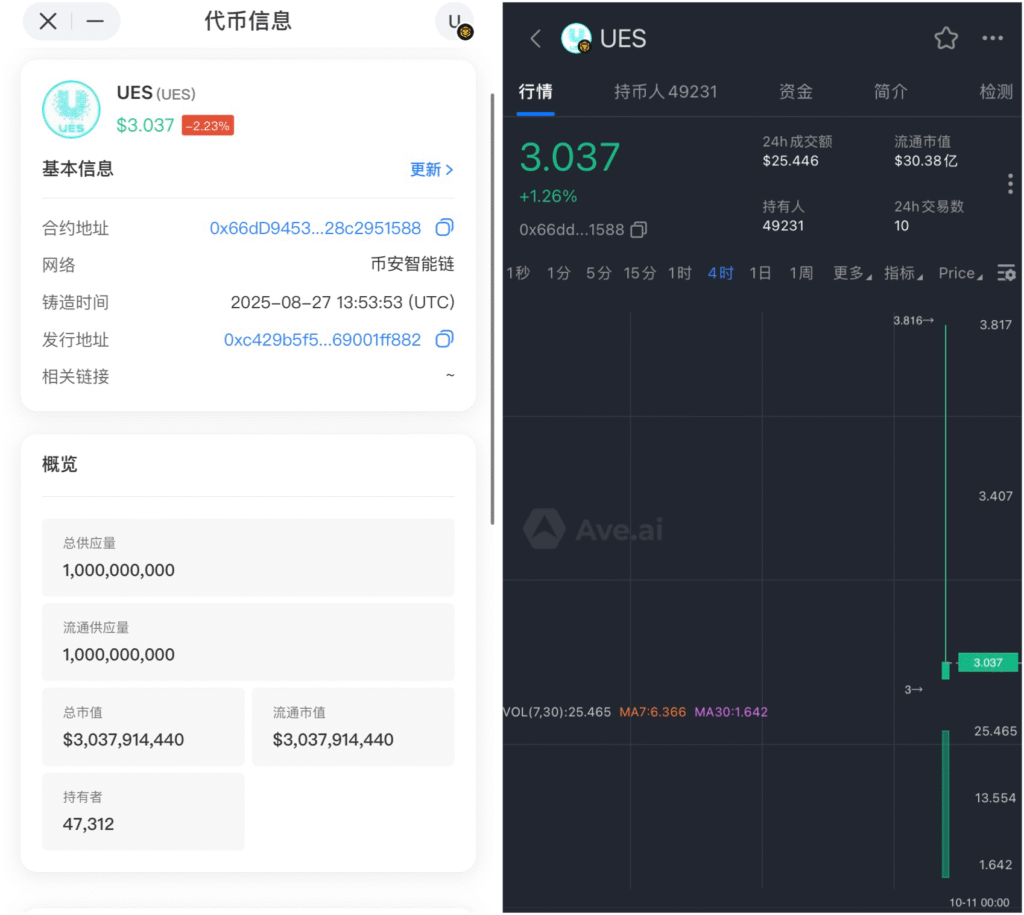Copy the issuer address 0xc429b5f5
Image resolution: width=1024 pixels, height=915 pixels.
(445, 339)
